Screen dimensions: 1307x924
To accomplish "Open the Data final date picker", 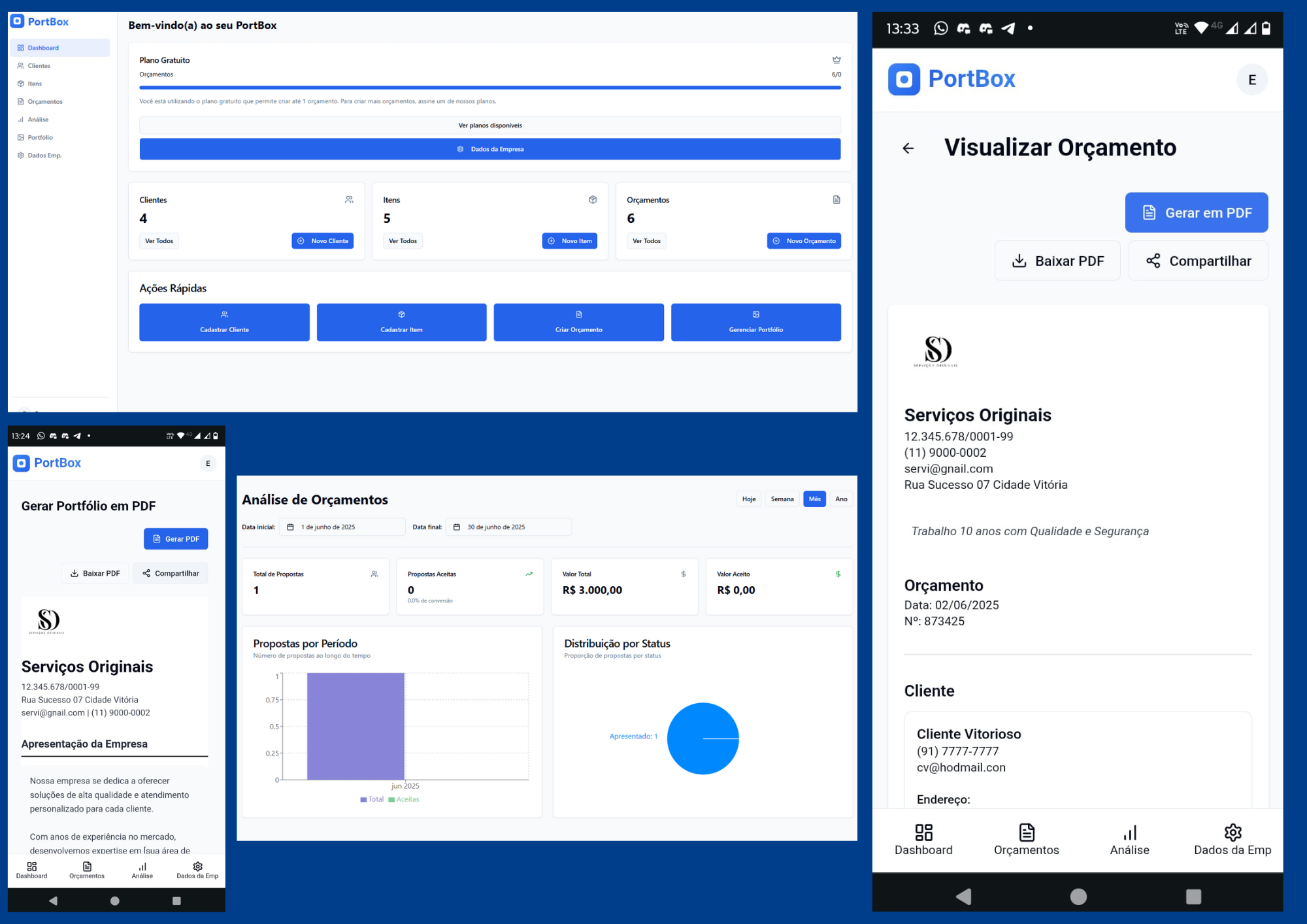I will tap(508, 527).
